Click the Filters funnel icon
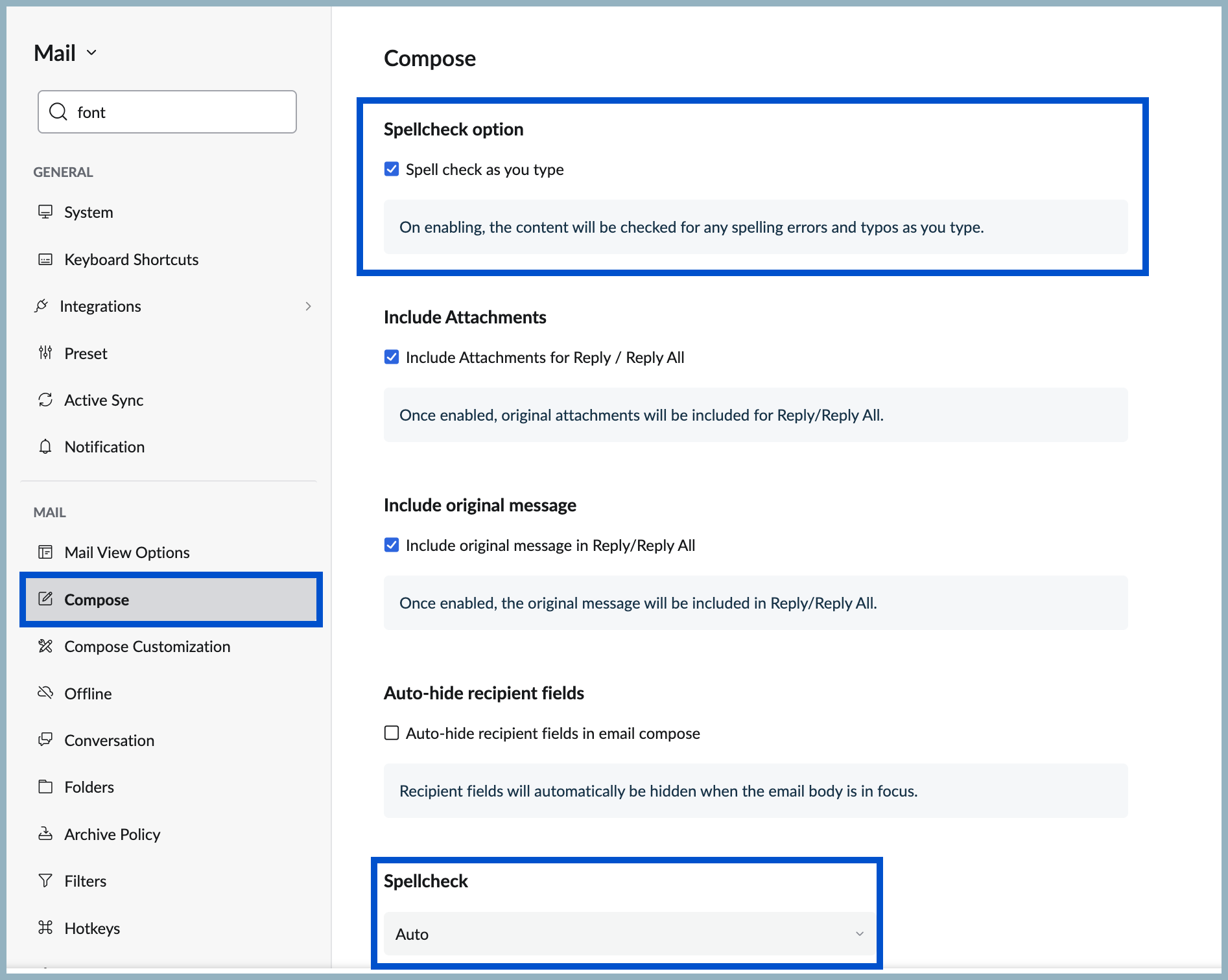The height and width of the screenshot is (980, 1228). [x=45, y=881]
